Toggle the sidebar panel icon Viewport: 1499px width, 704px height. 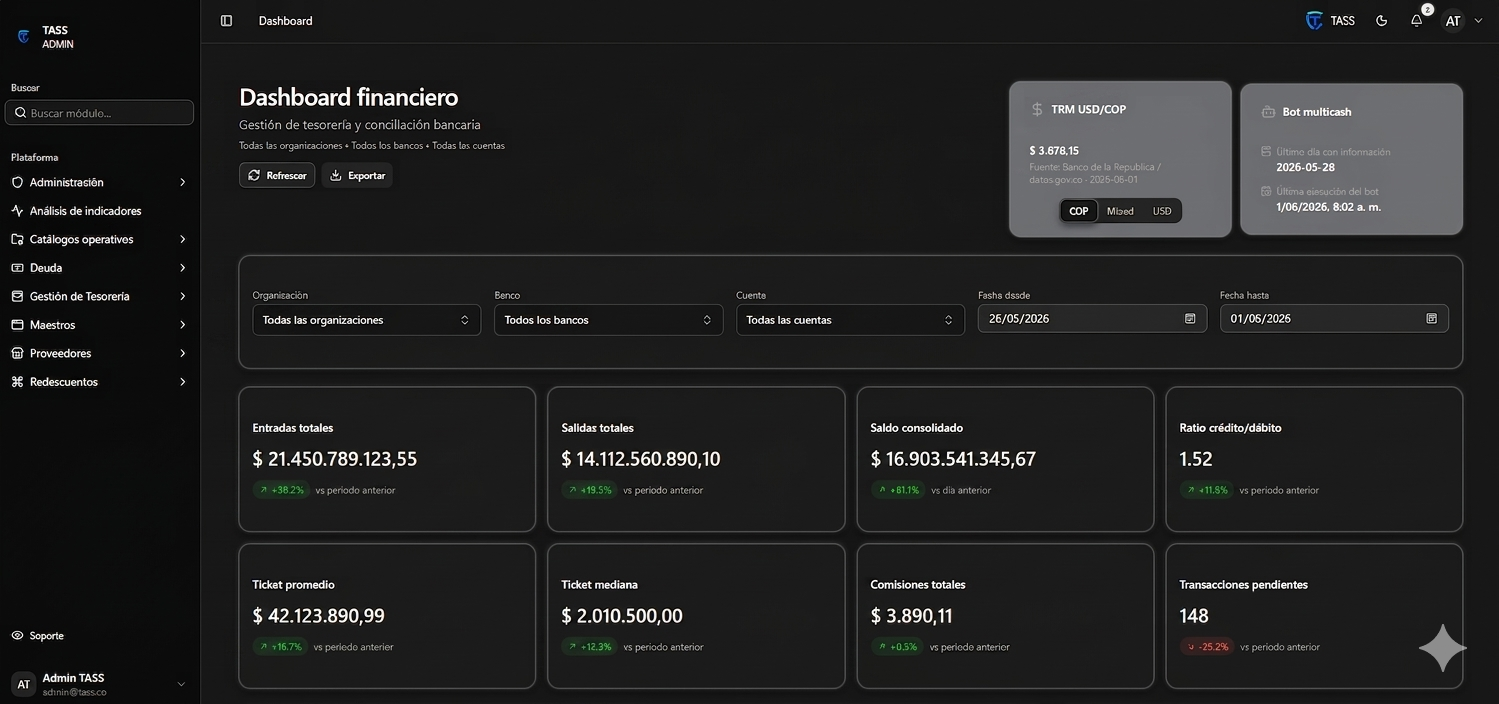pos(226,21)
